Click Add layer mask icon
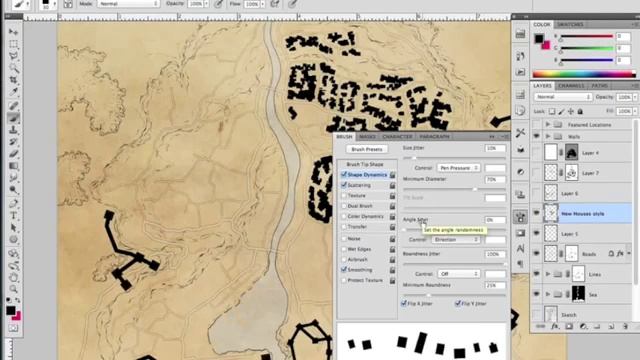Viewport: 640px width, 360px height. (x=569, y=326)
